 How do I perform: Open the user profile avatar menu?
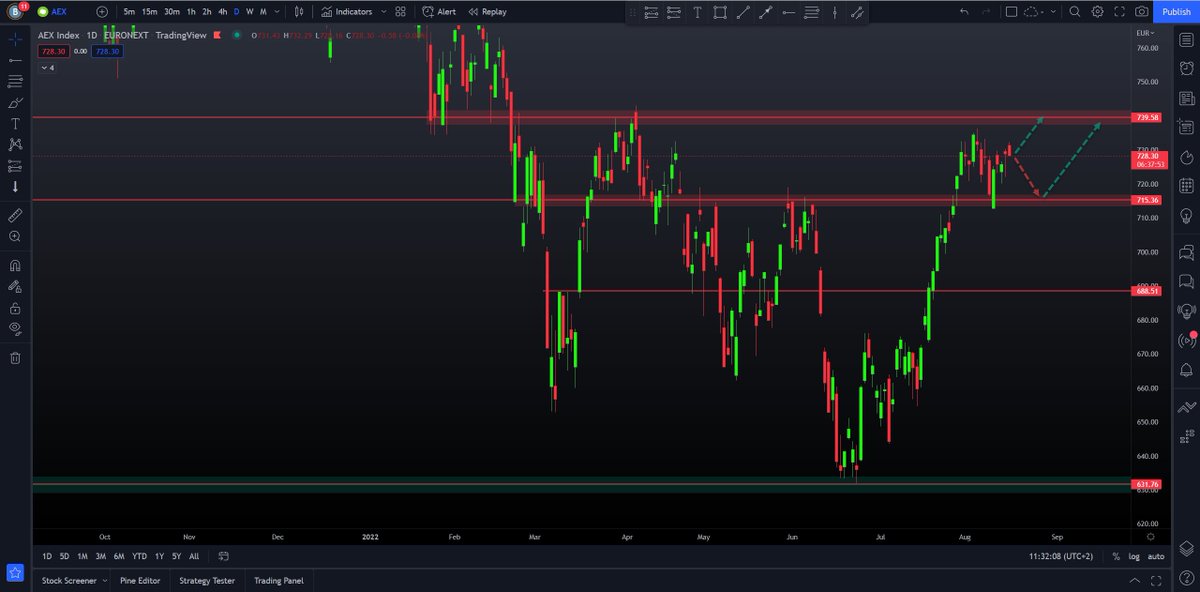tap(16, 11)
